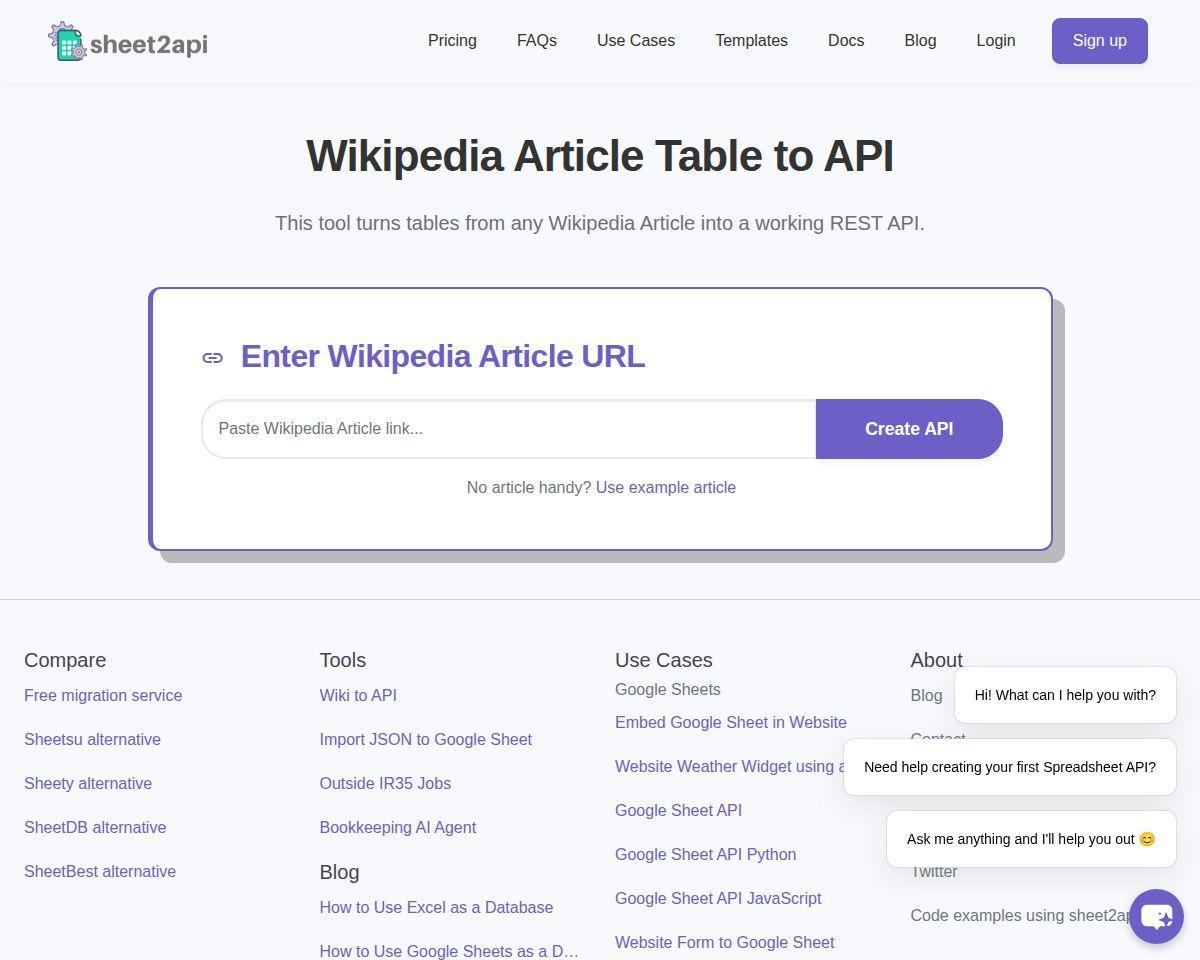Open Google Sheet API JavaScript link

[x=718, y=898]
